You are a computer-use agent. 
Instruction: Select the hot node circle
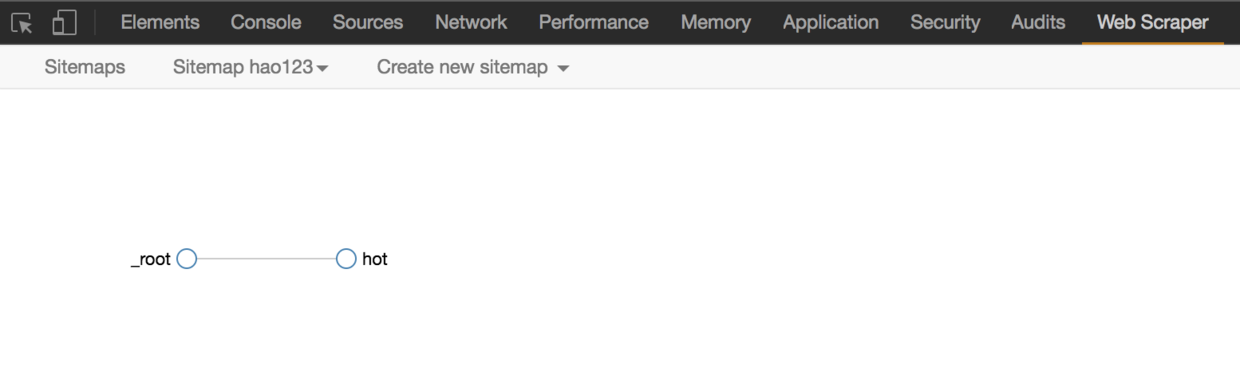coord(346,259)
